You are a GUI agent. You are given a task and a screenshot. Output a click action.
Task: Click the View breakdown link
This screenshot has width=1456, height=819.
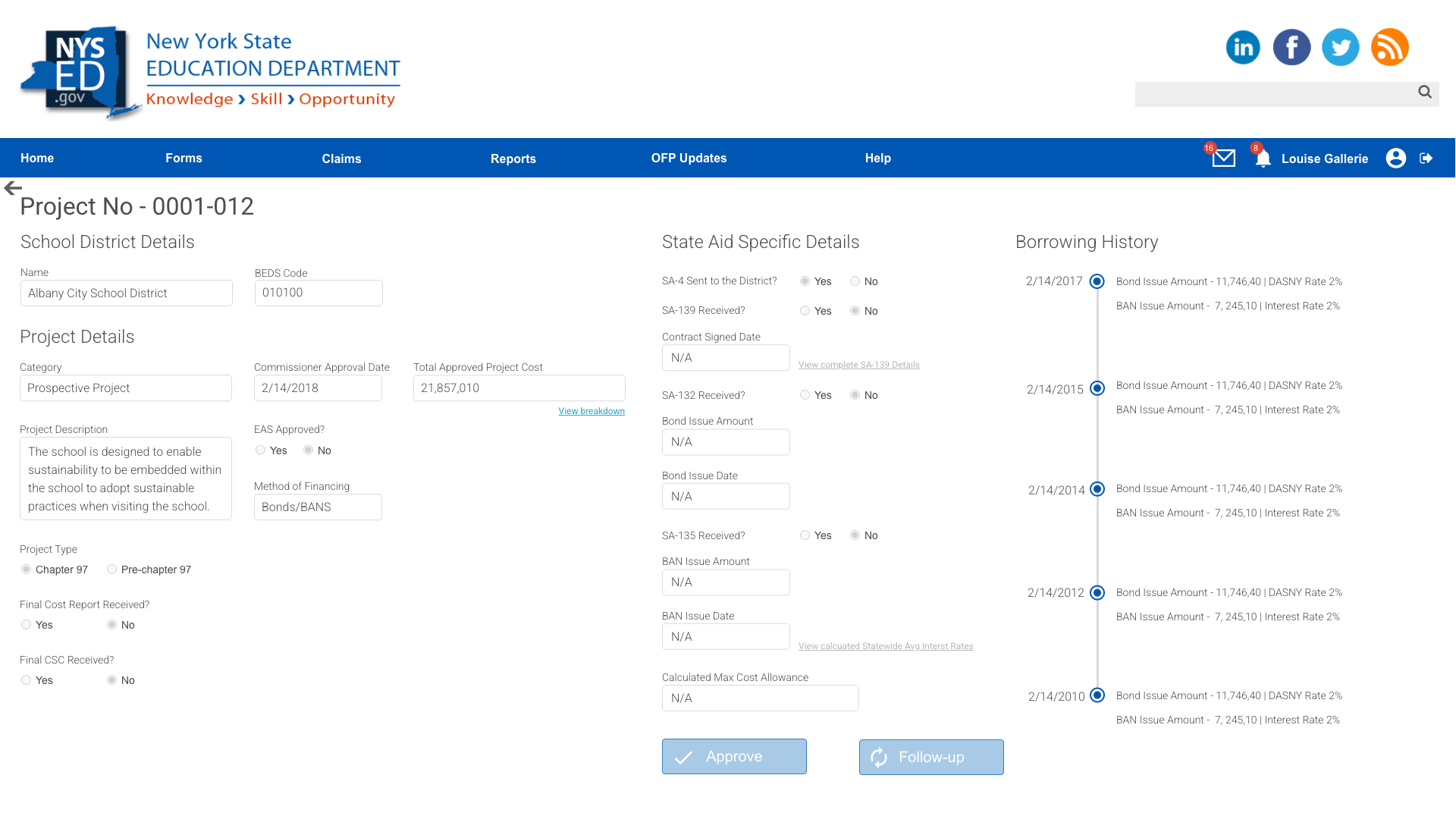tap(591, 411)
